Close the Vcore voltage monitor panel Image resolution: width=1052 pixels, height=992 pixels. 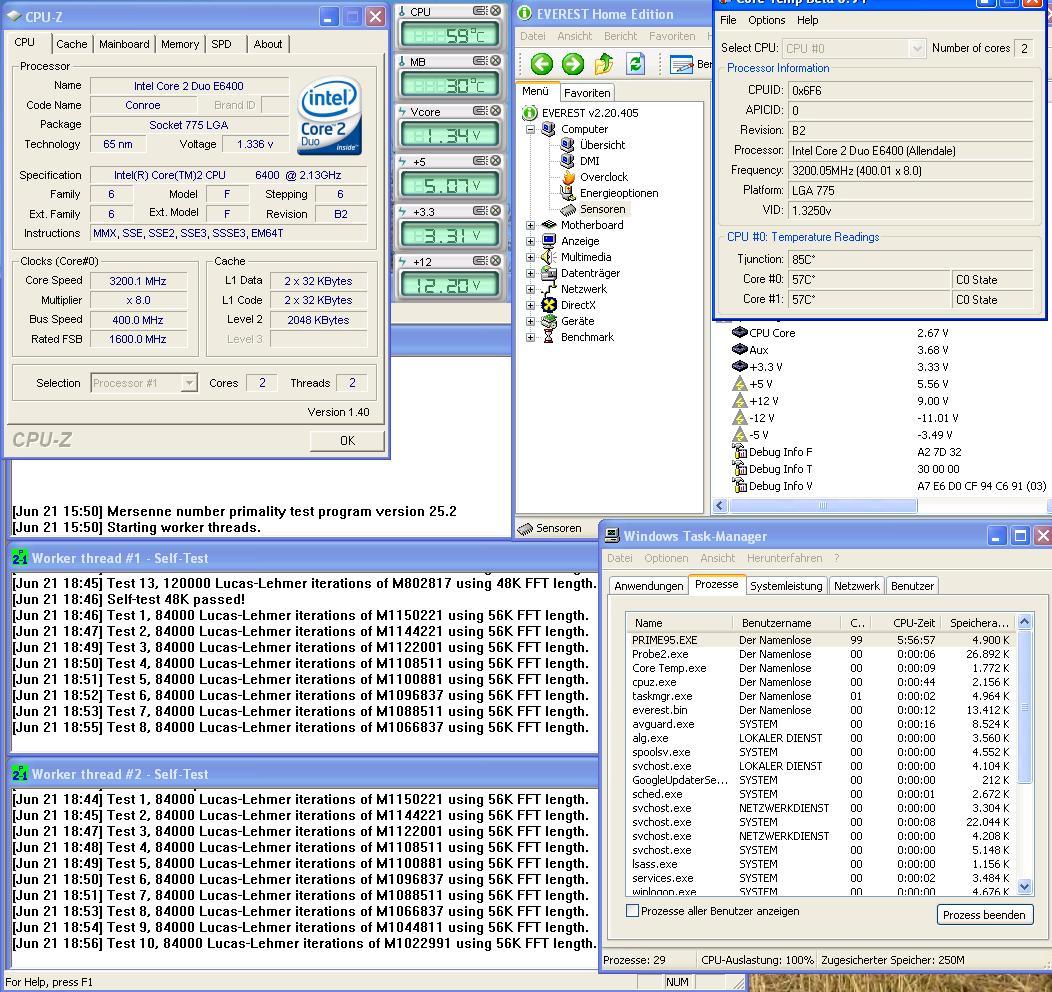pos(495,111)
